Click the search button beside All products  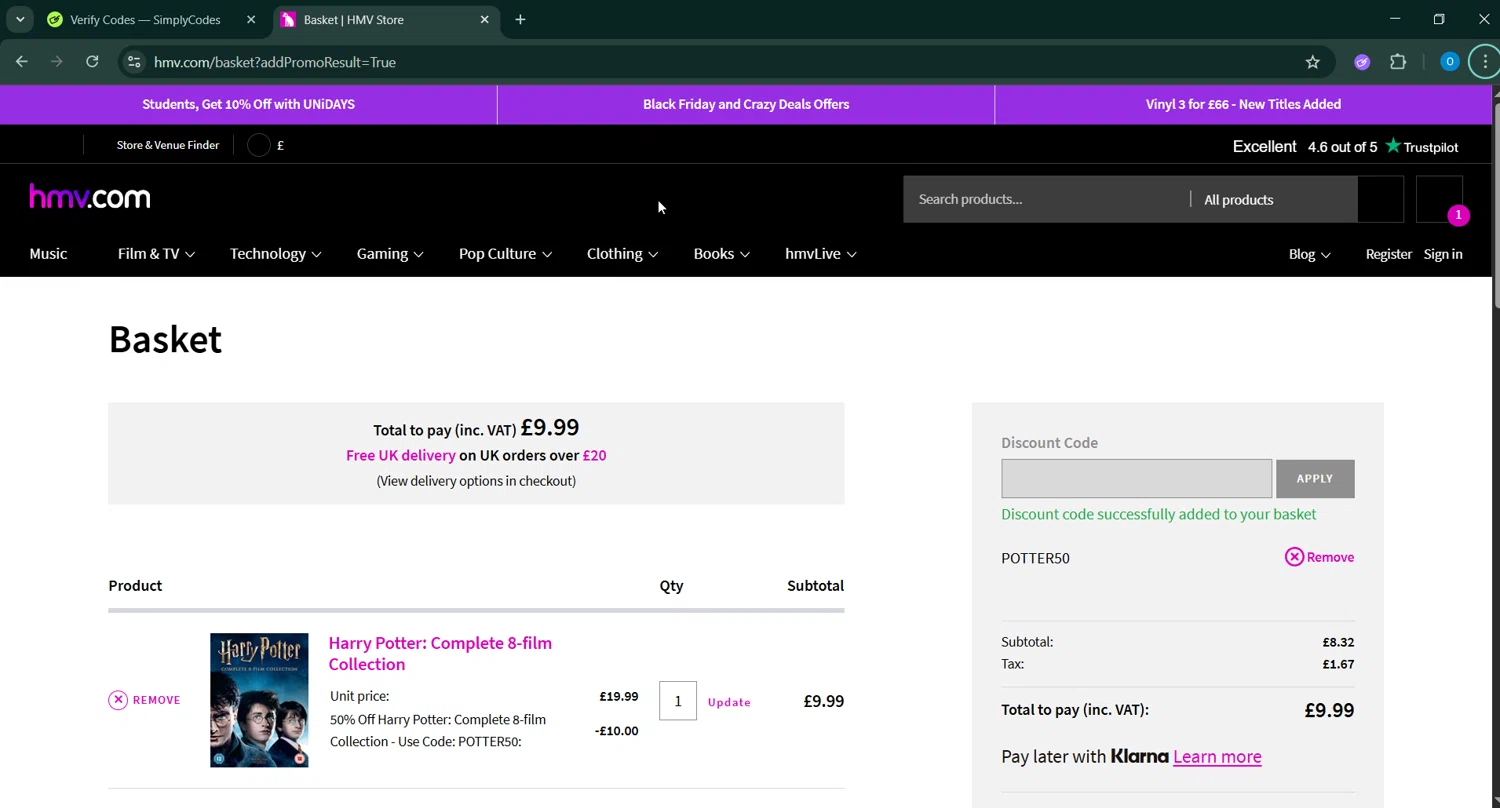coord(1381,199)
